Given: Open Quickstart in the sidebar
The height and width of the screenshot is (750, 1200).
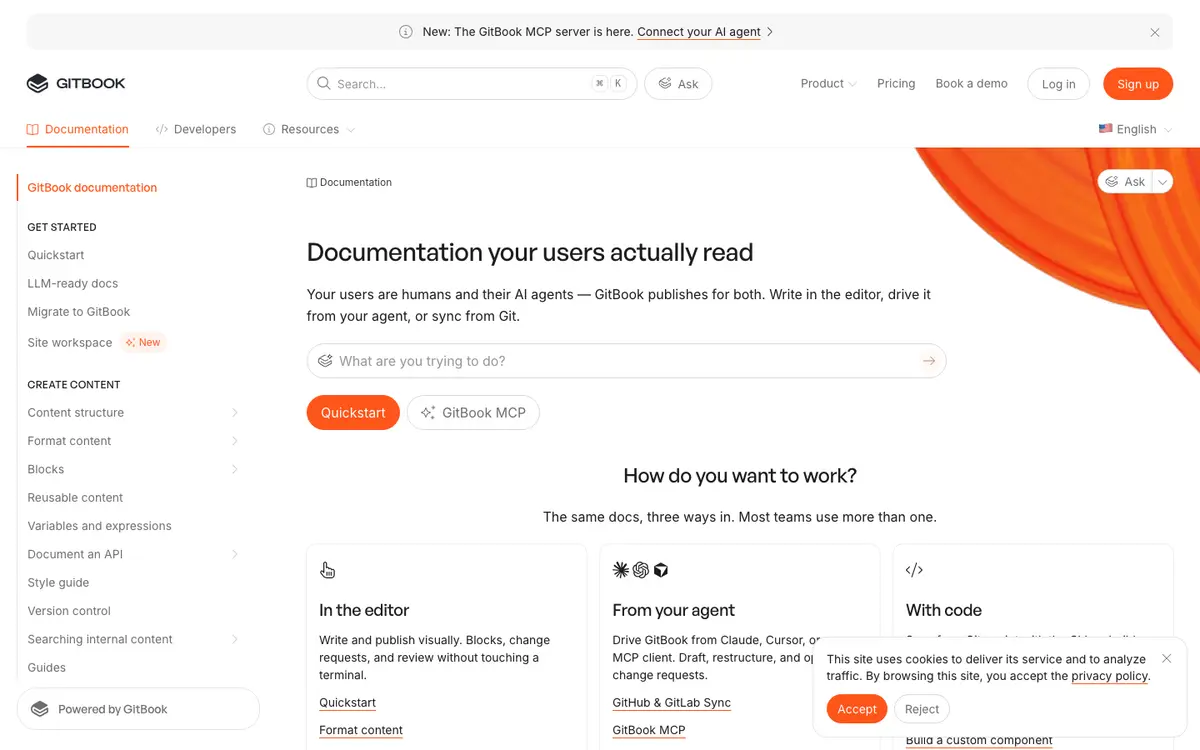Looking at the screenshot, I should [x=56, y=255].
